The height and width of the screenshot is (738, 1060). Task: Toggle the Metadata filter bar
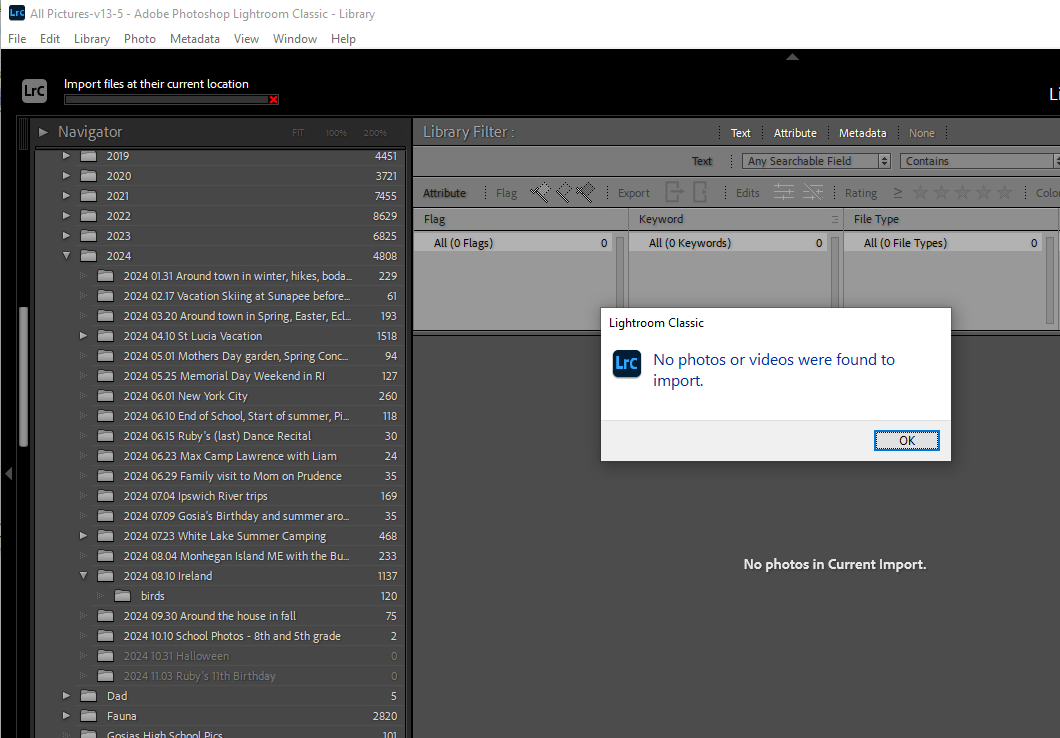point(862,132)
